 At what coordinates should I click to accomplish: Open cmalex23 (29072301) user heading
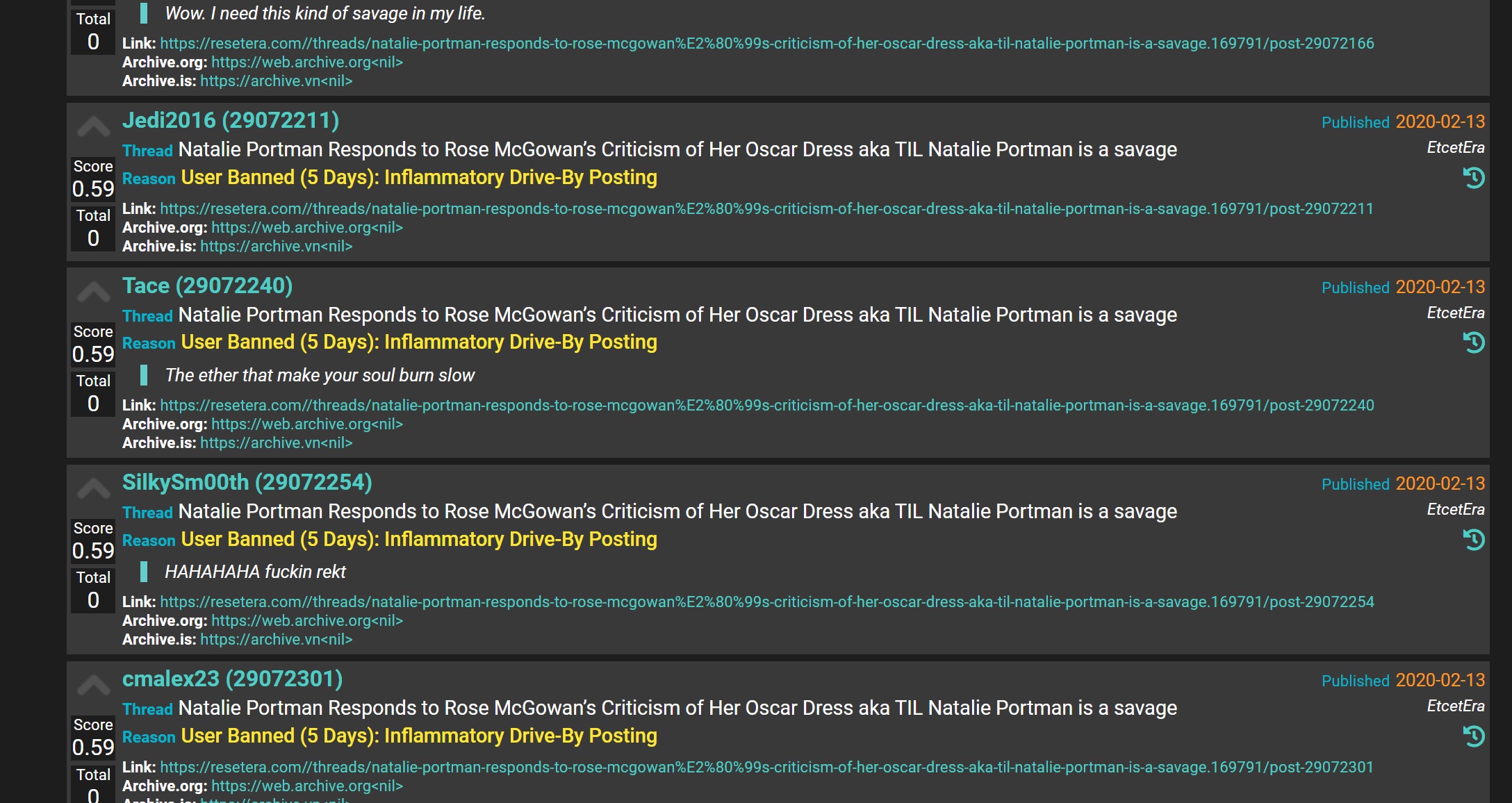(232, 679)
